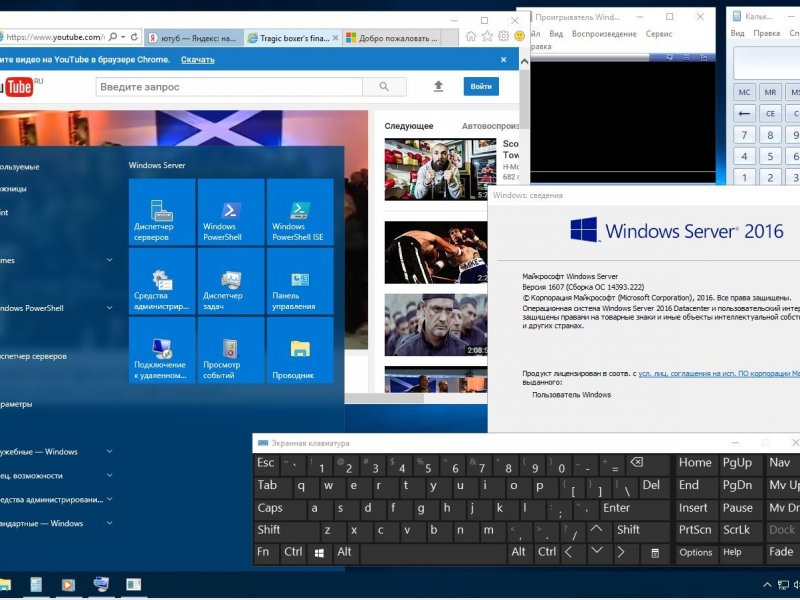Click the youtube.com address bar

[x=55, y=37]
